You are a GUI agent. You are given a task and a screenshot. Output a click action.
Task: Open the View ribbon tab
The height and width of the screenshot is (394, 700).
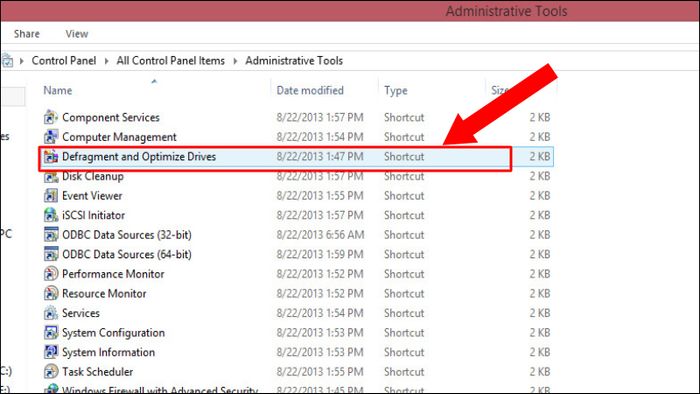pos(77,34)
